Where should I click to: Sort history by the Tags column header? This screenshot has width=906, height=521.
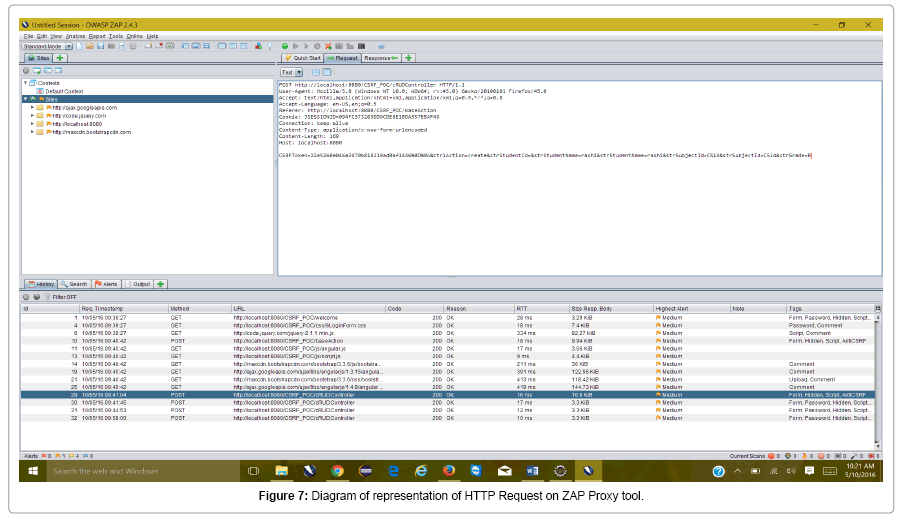pyautogui.click(x=831, y=308)
